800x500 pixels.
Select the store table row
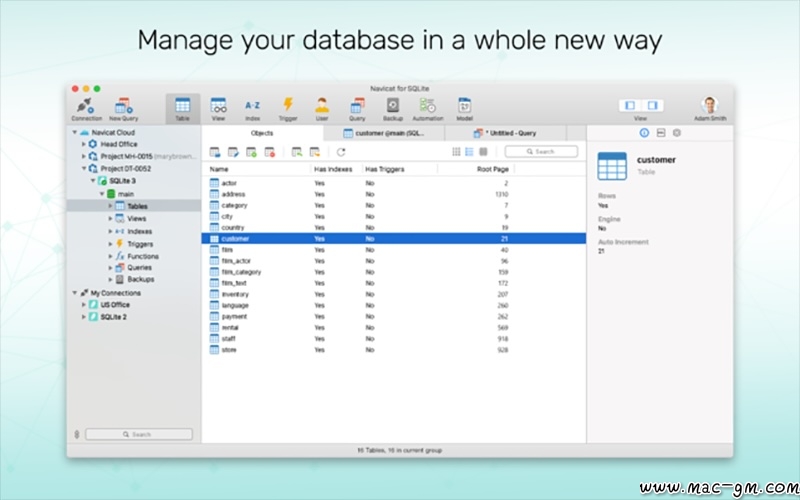pyautogui.click(x=393, y=350)
